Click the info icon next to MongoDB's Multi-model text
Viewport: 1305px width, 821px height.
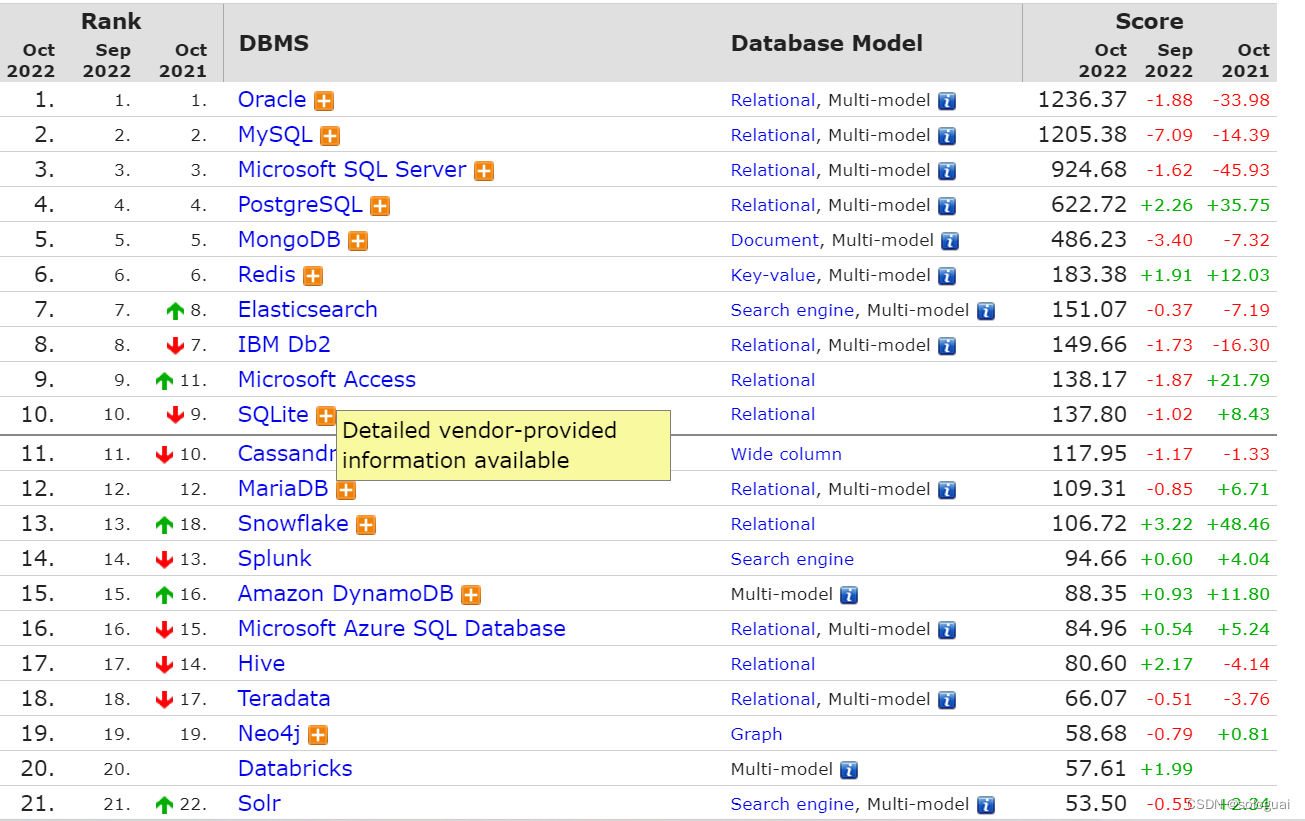click(x=950, y=240)
